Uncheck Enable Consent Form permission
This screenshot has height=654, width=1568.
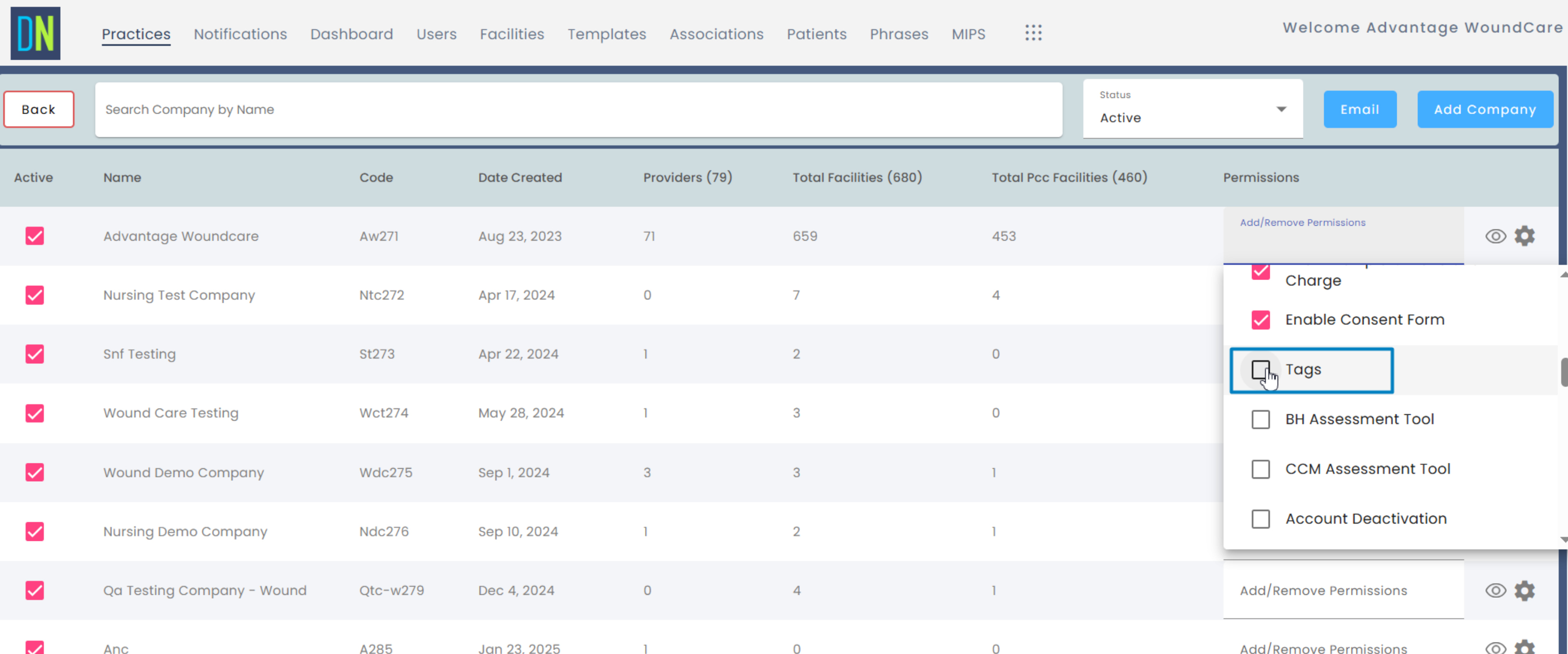(x=1260, y=319)
